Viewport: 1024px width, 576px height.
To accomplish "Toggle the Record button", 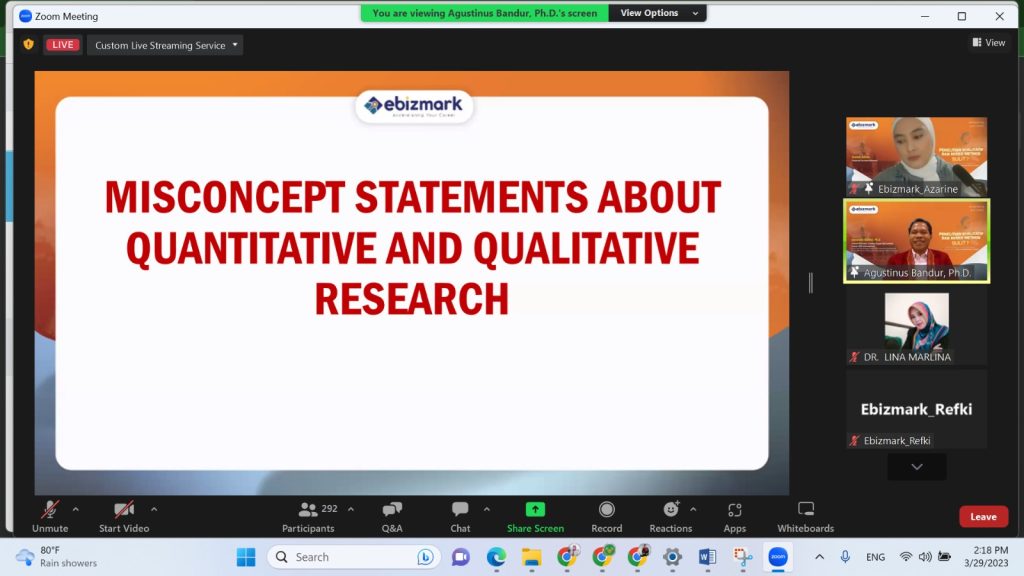I will click(x=606, y=516).
